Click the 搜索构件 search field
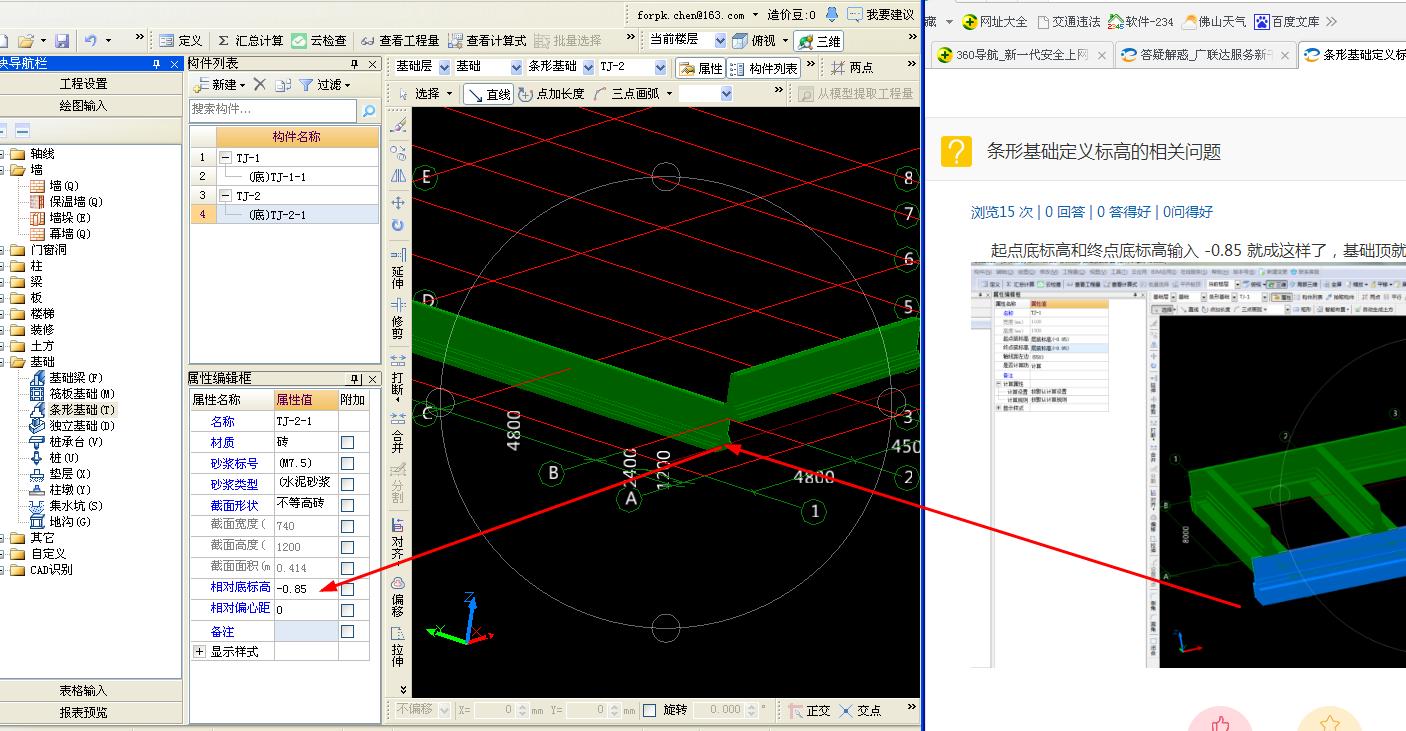This screenshot has width=1406, height=731. coord(272,110)
